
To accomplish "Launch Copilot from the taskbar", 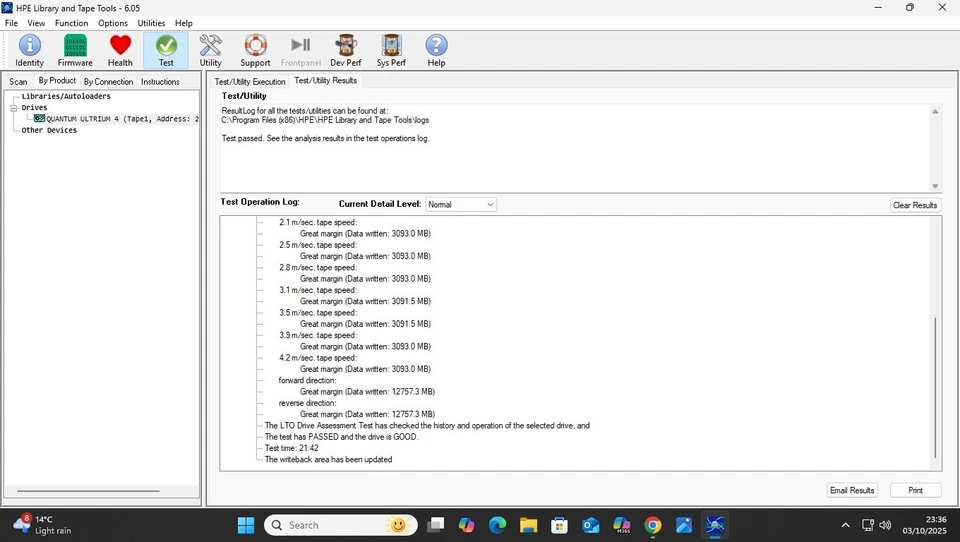I will click(467, 525).
